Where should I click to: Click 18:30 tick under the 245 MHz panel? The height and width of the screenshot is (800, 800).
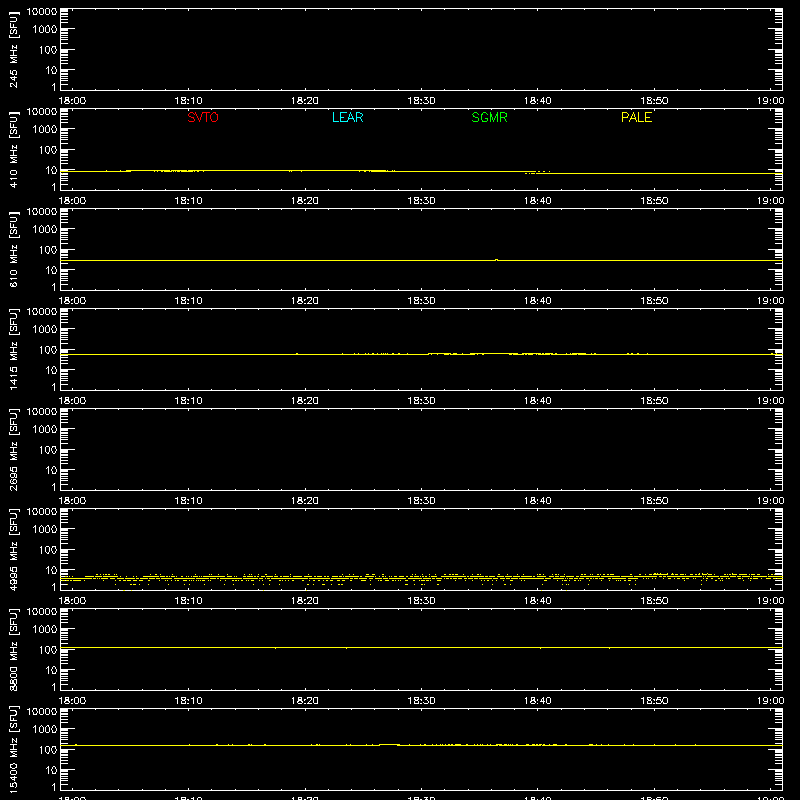[x=421, y=101]
